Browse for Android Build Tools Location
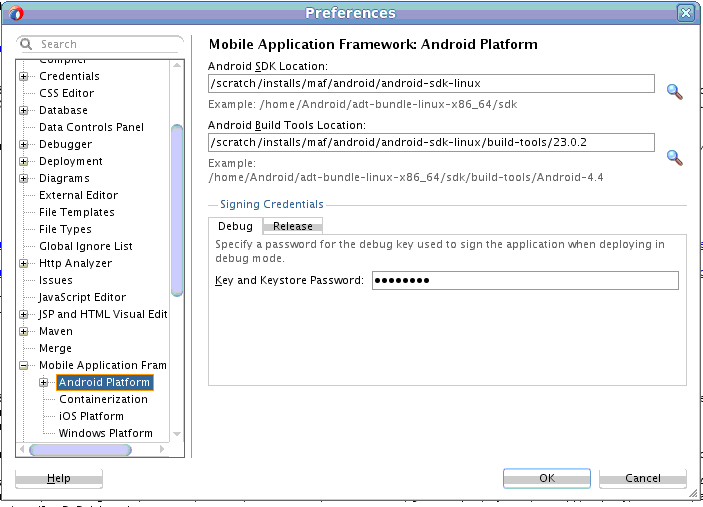 pyautogui.click(x=674, y=158)
